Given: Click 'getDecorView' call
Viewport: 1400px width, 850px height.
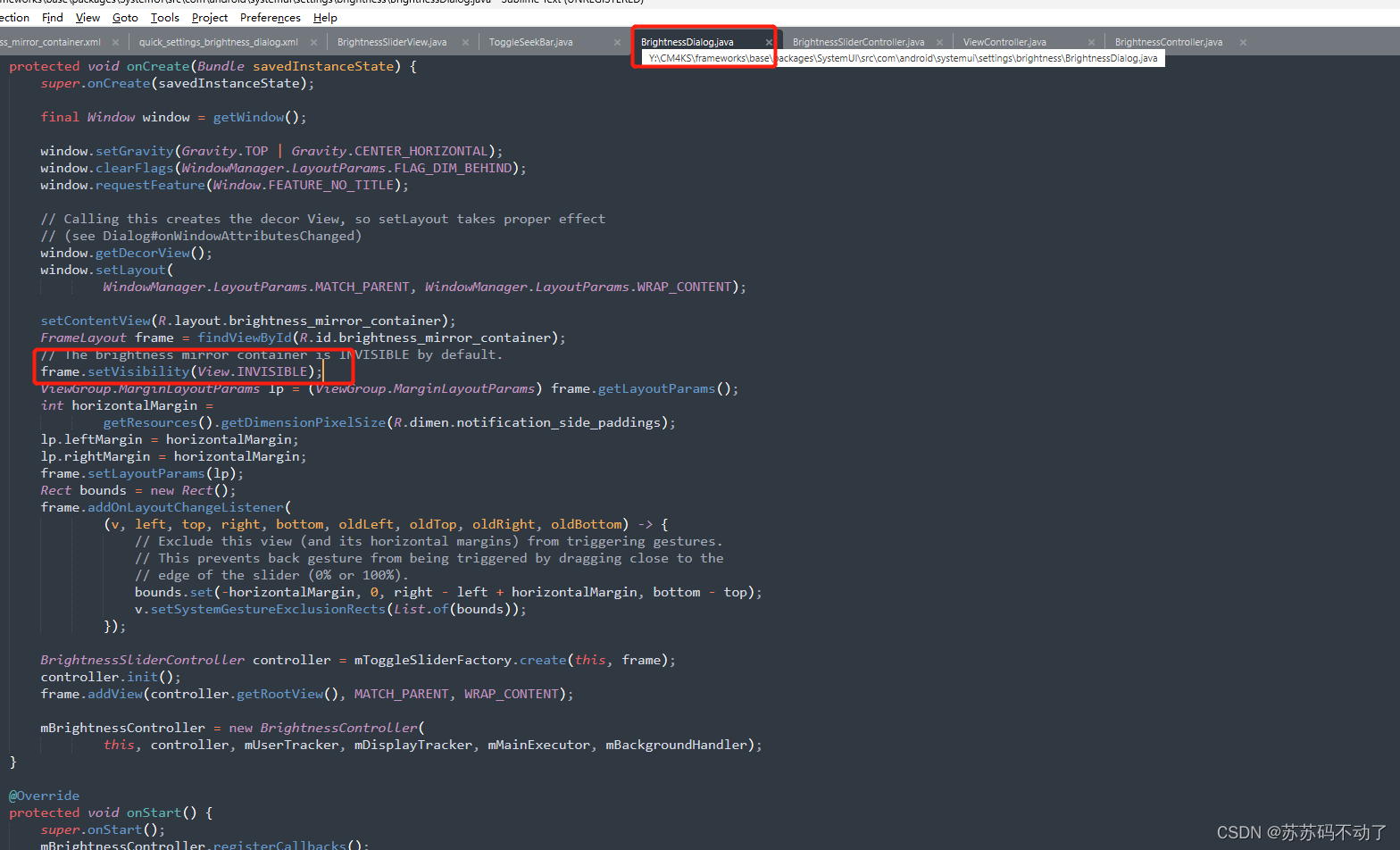Looking at the screenshot, I should 143,253.
